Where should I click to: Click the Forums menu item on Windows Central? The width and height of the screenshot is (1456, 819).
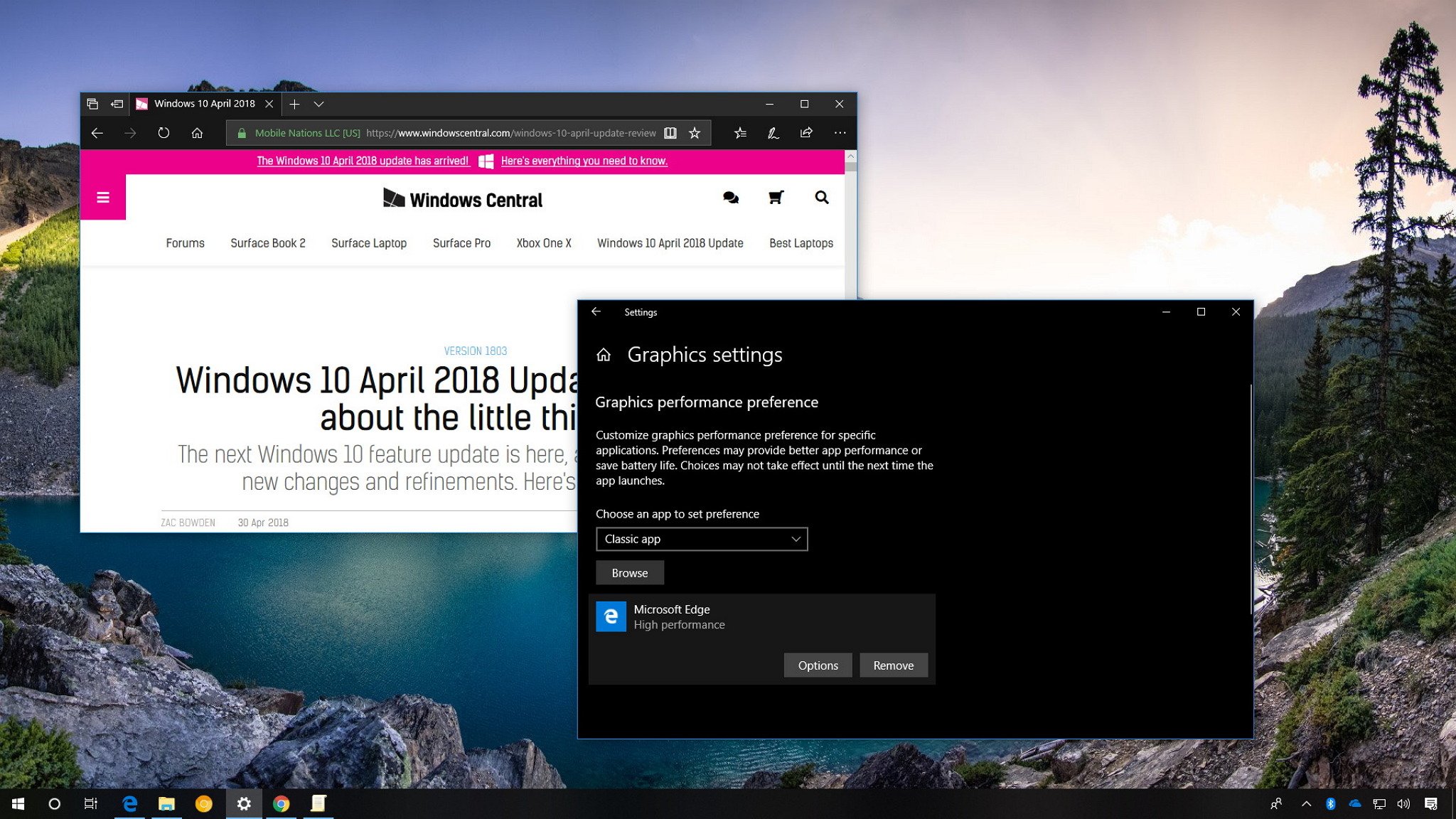(184, 243)
